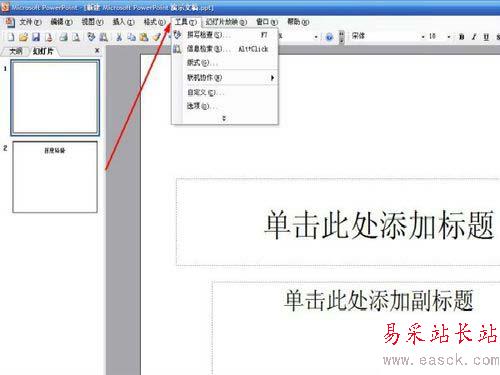Expand the 联机协作 submenu arrow
The height and width of the screenshot is (375, 500).
point(272,78)
